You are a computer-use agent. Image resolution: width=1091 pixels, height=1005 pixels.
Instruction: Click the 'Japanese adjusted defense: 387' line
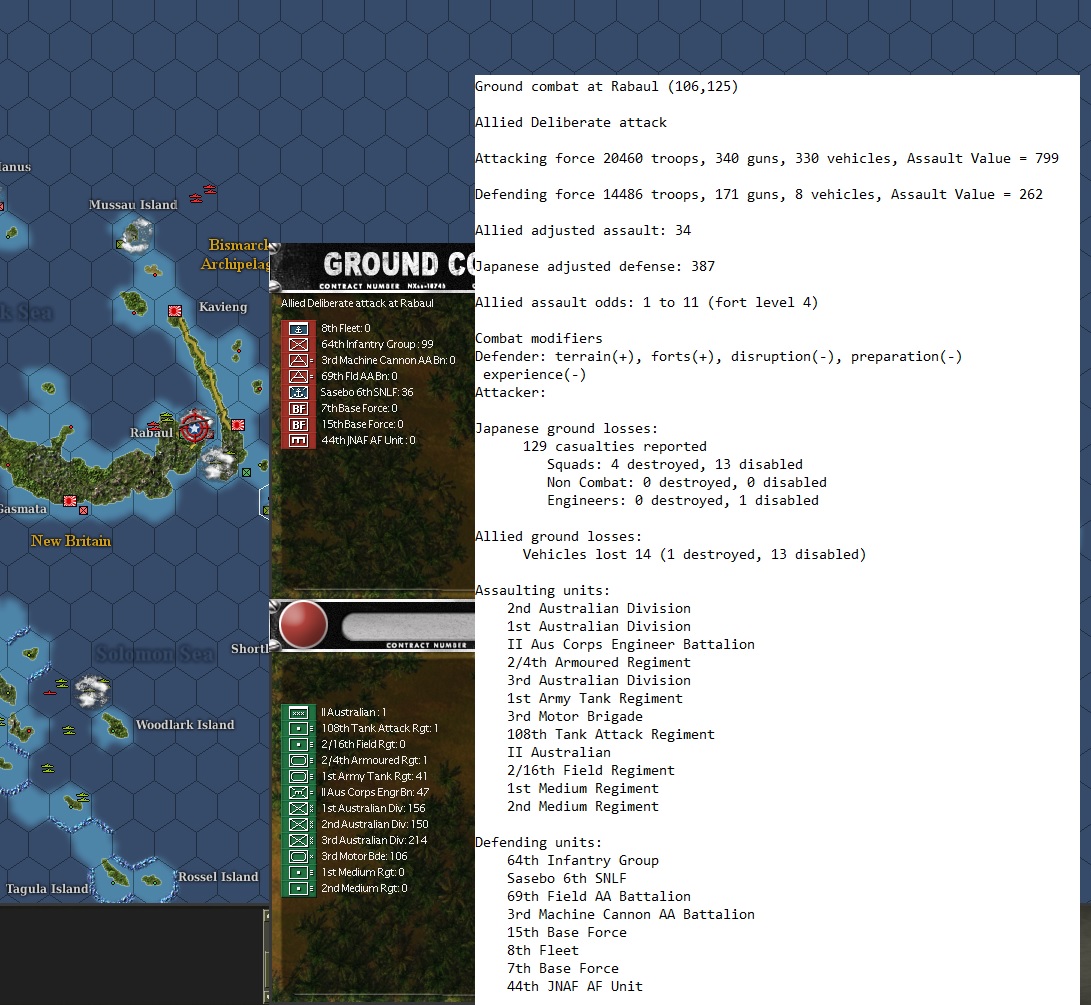click(x=595, y=267)
